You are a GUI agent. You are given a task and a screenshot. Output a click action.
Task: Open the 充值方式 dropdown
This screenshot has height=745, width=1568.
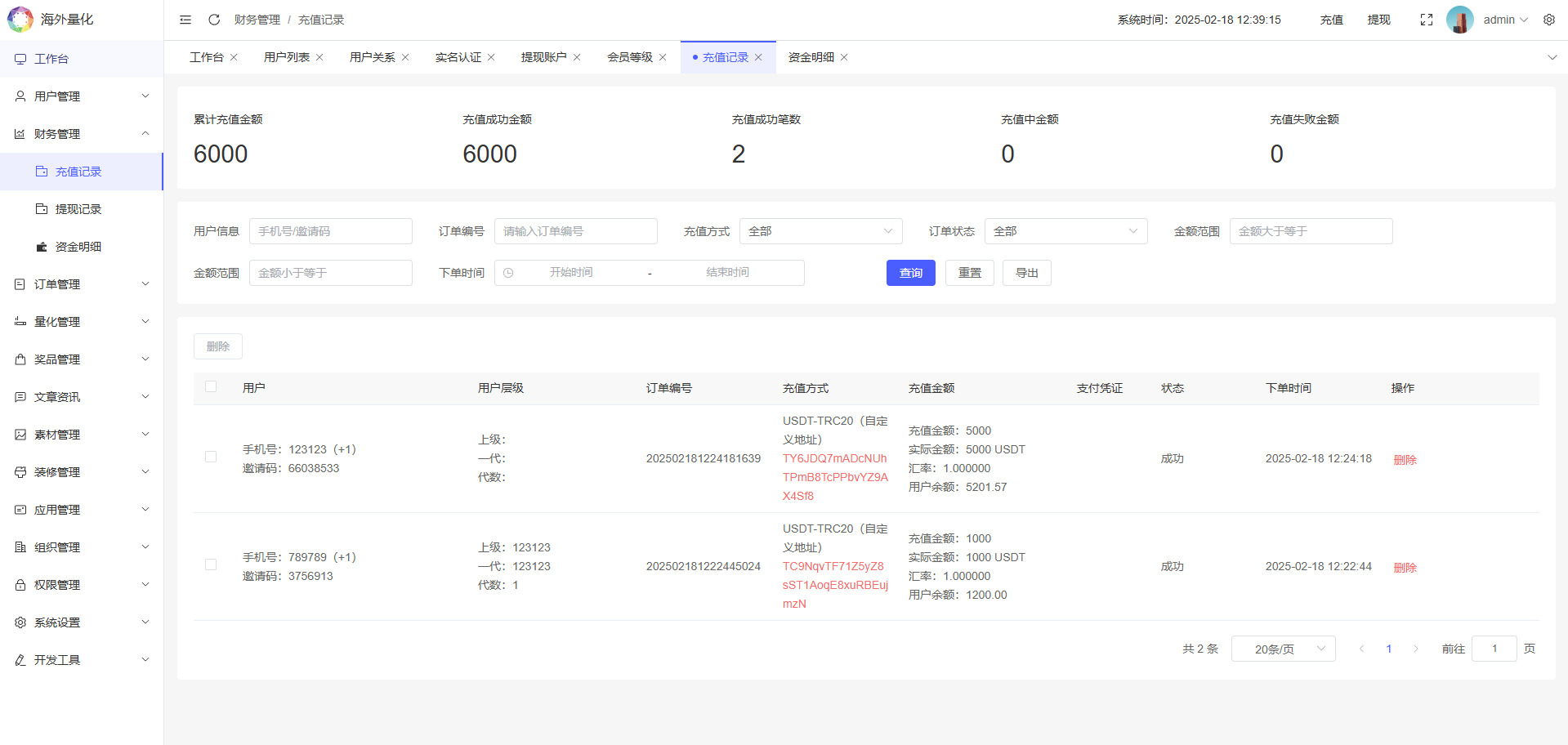point(820,231)
